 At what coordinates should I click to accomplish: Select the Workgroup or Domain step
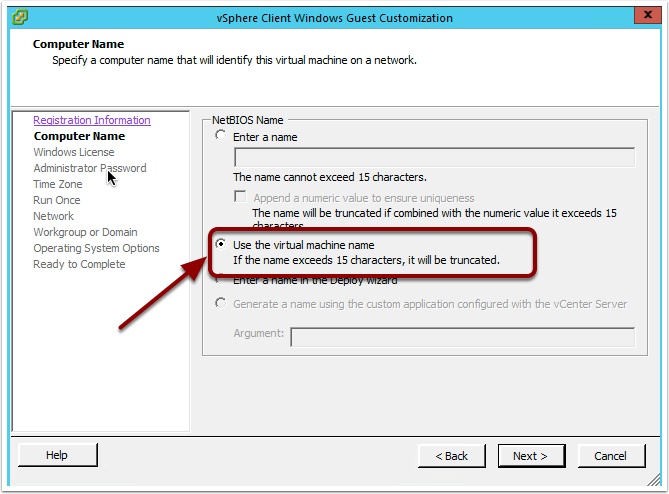[85, 232]
